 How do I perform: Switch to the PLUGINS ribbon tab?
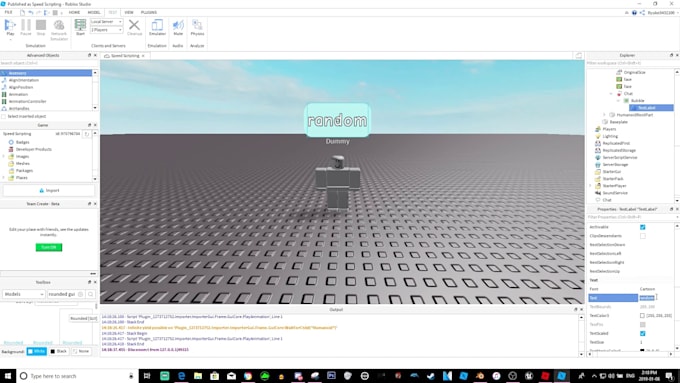149,13
